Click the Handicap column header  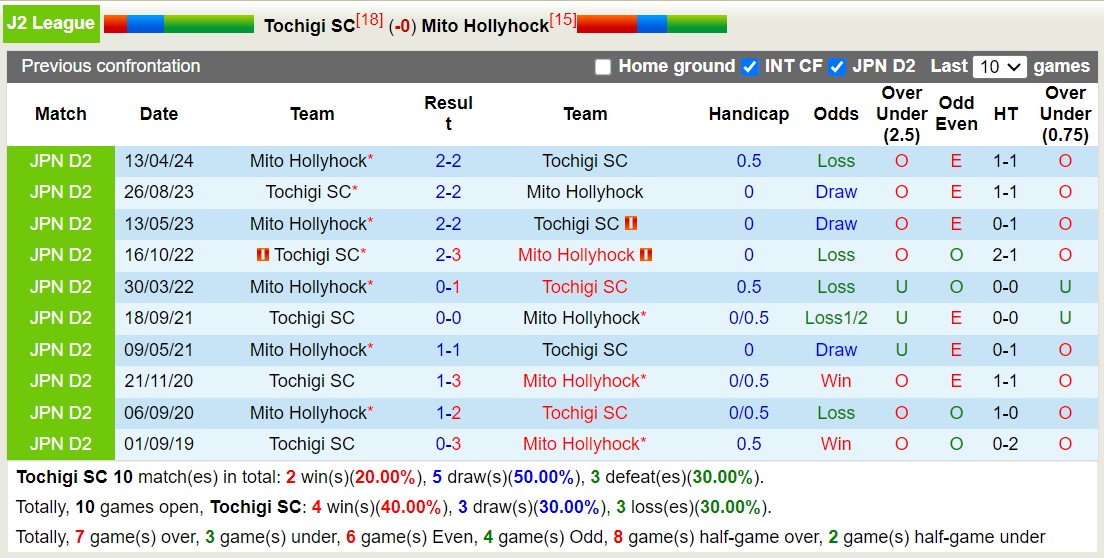click(748, 114)
